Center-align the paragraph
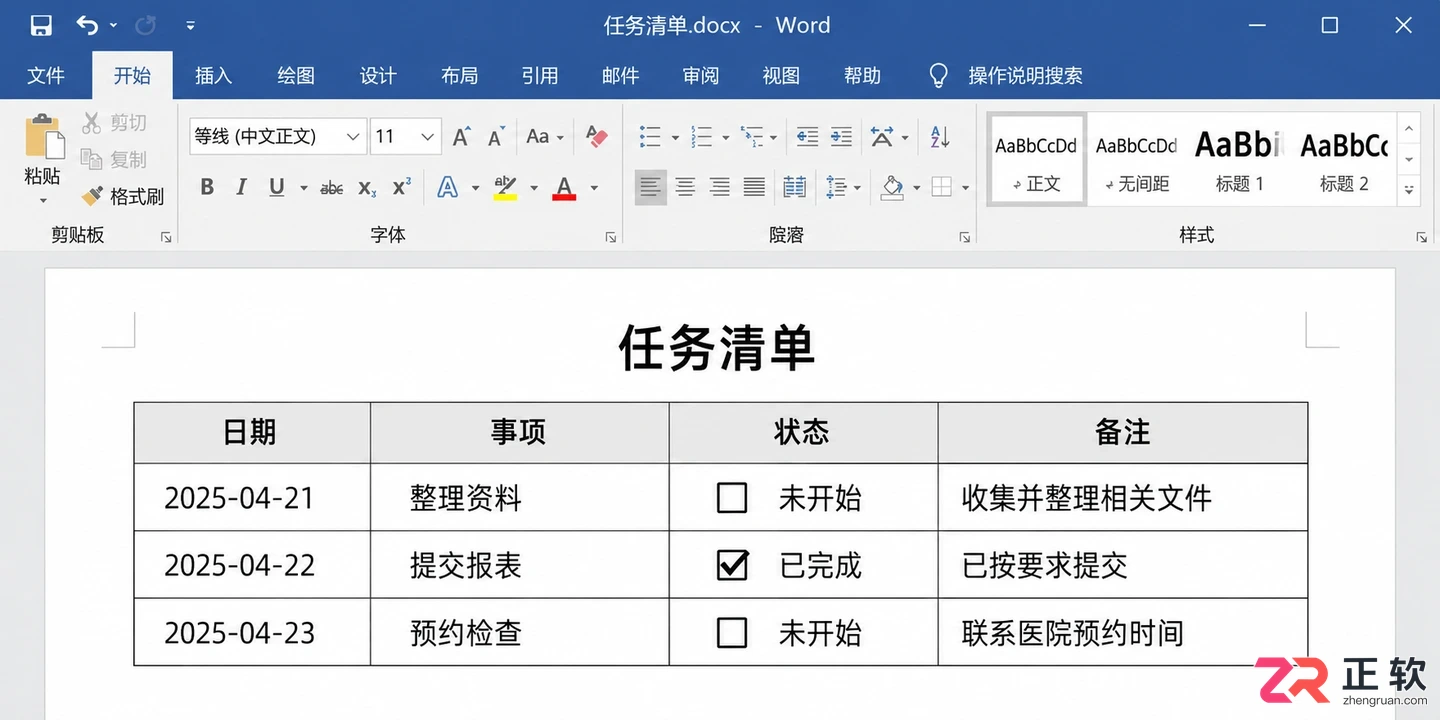1440x720 pixels. click(x=685, y=187)
